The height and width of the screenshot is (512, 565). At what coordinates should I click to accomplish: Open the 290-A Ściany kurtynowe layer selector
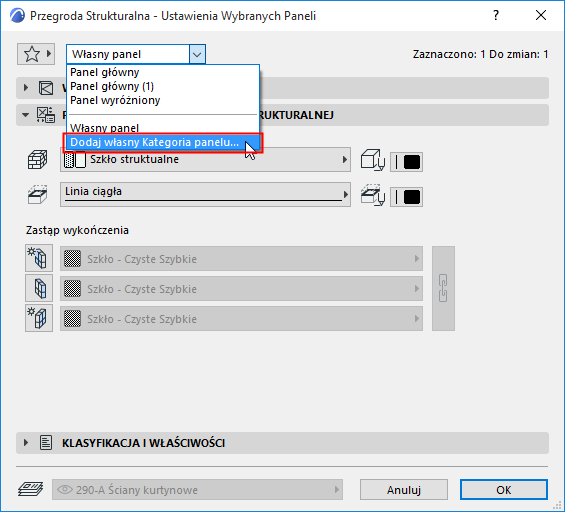click(x=197, y=489)
